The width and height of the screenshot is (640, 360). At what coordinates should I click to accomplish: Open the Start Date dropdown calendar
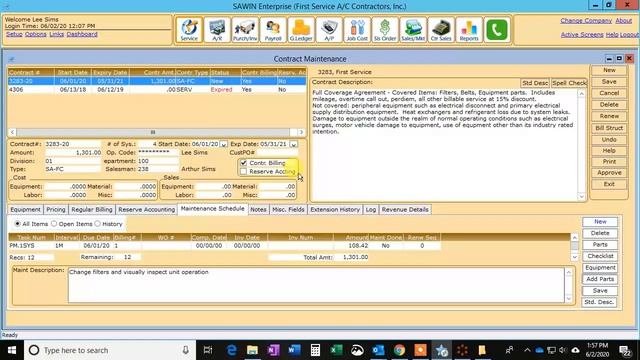(x=224, y=144)
